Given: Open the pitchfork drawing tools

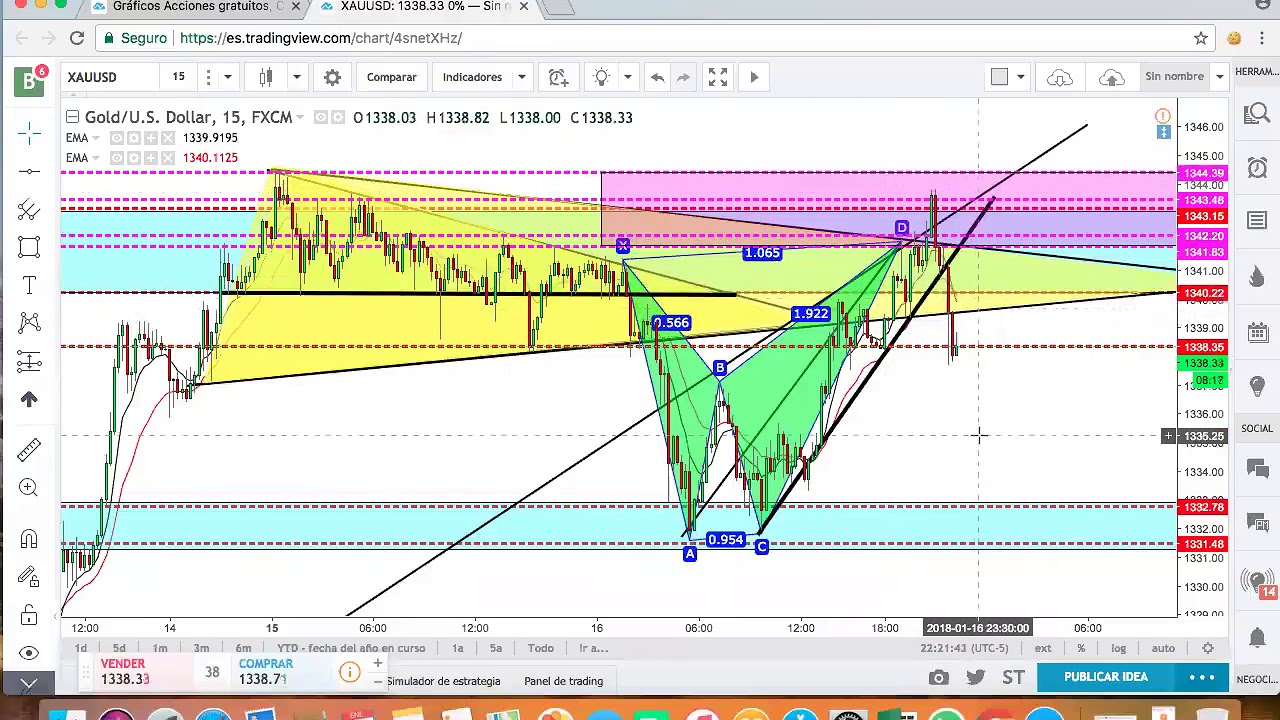Looking at the screenshot, I should click(x=29, y=209).
